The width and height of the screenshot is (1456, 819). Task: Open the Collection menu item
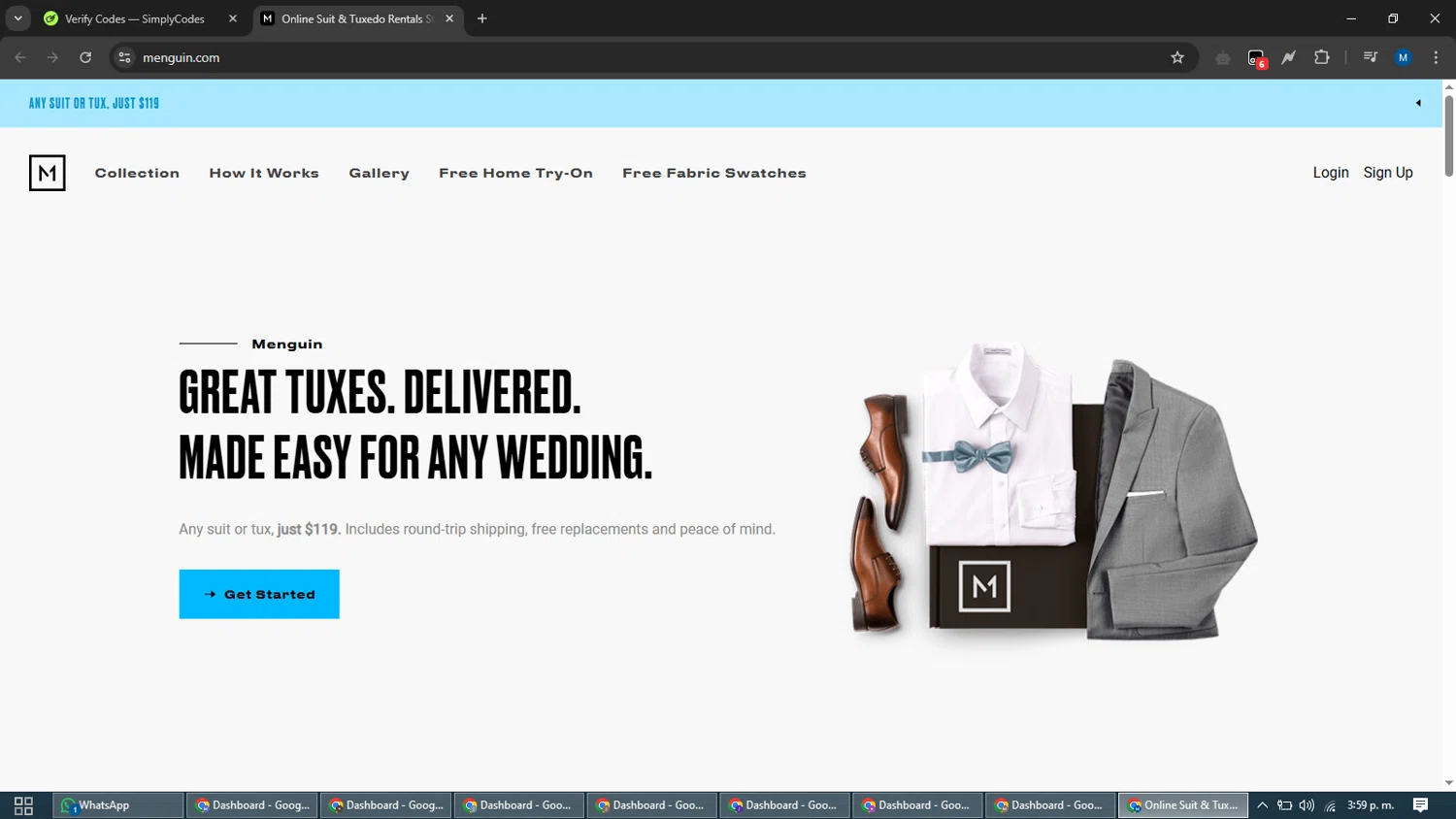pyautogui.click(x=137, y=173)
